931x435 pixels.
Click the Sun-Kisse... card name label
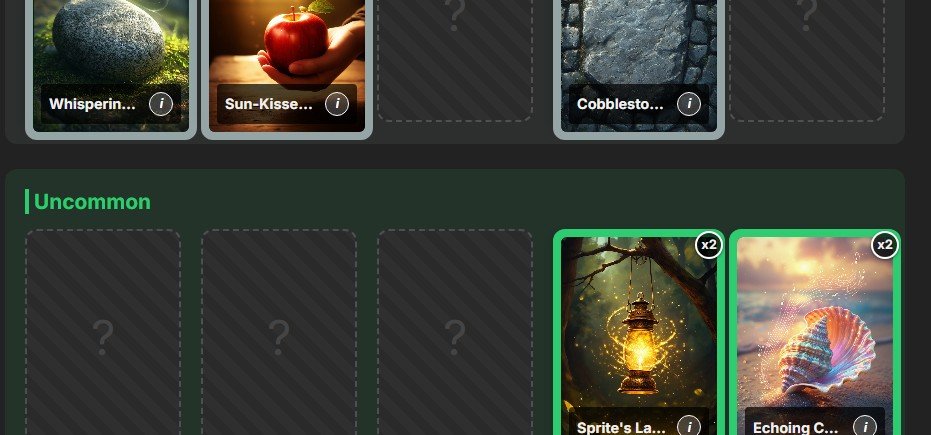[x=268, y=104]
